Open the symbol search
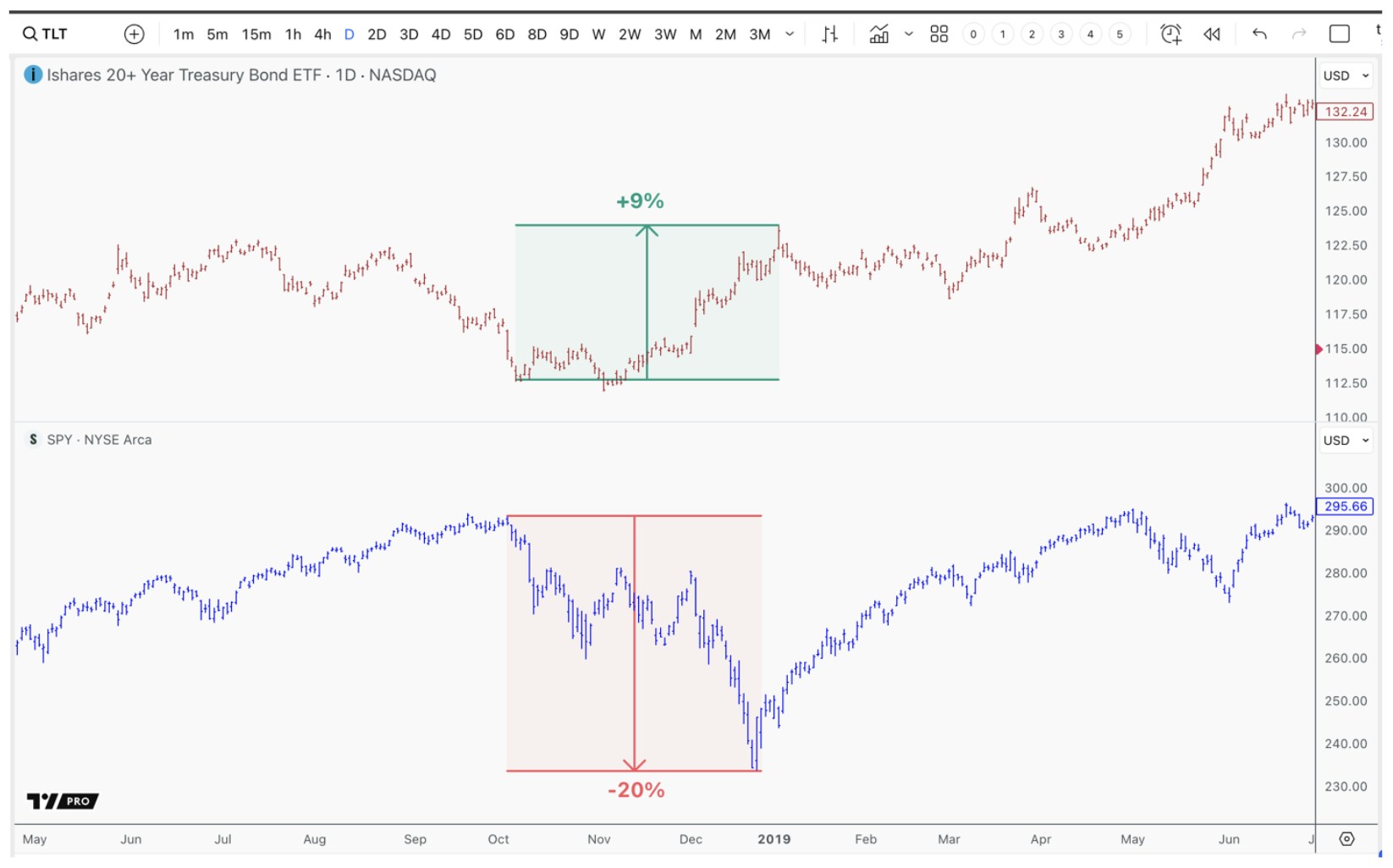Viewport: 1393px width, 868px height. [x=42, y=33]
